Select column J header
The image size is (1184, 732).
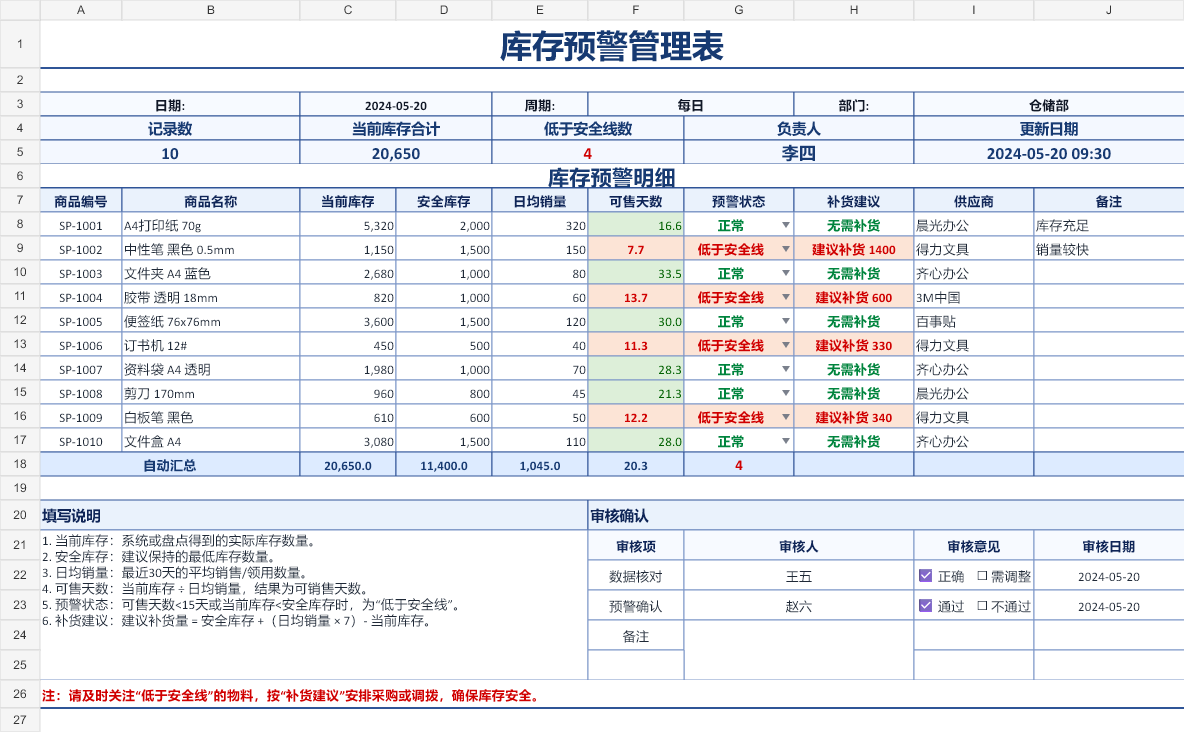coord(1108,10)
